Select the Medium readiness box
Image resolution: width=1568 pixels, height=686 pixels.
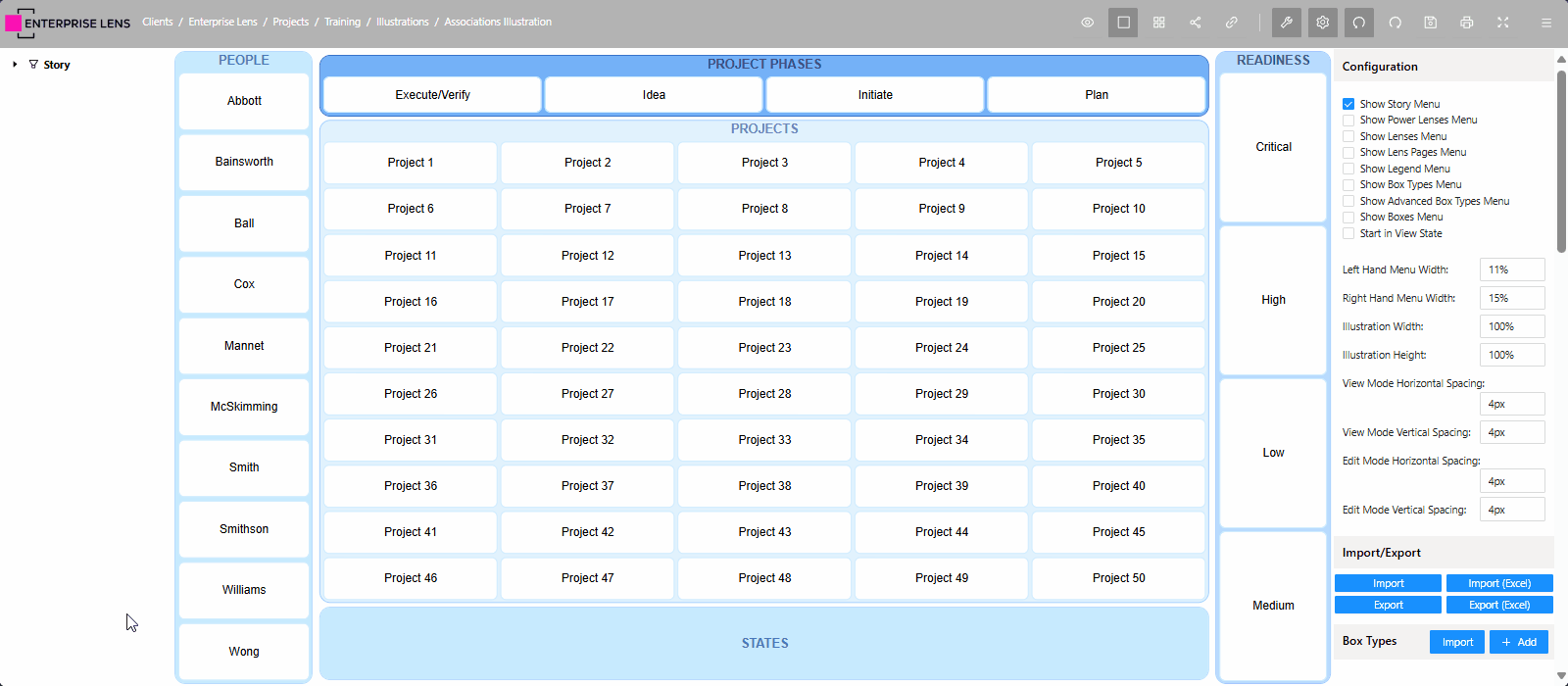point(1273,606)
